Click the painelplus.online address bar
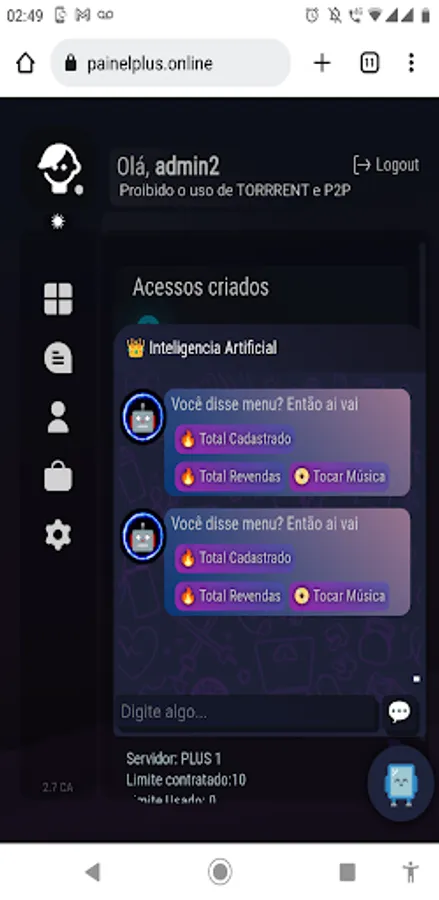The image size is (439, 900). [170, 63]
